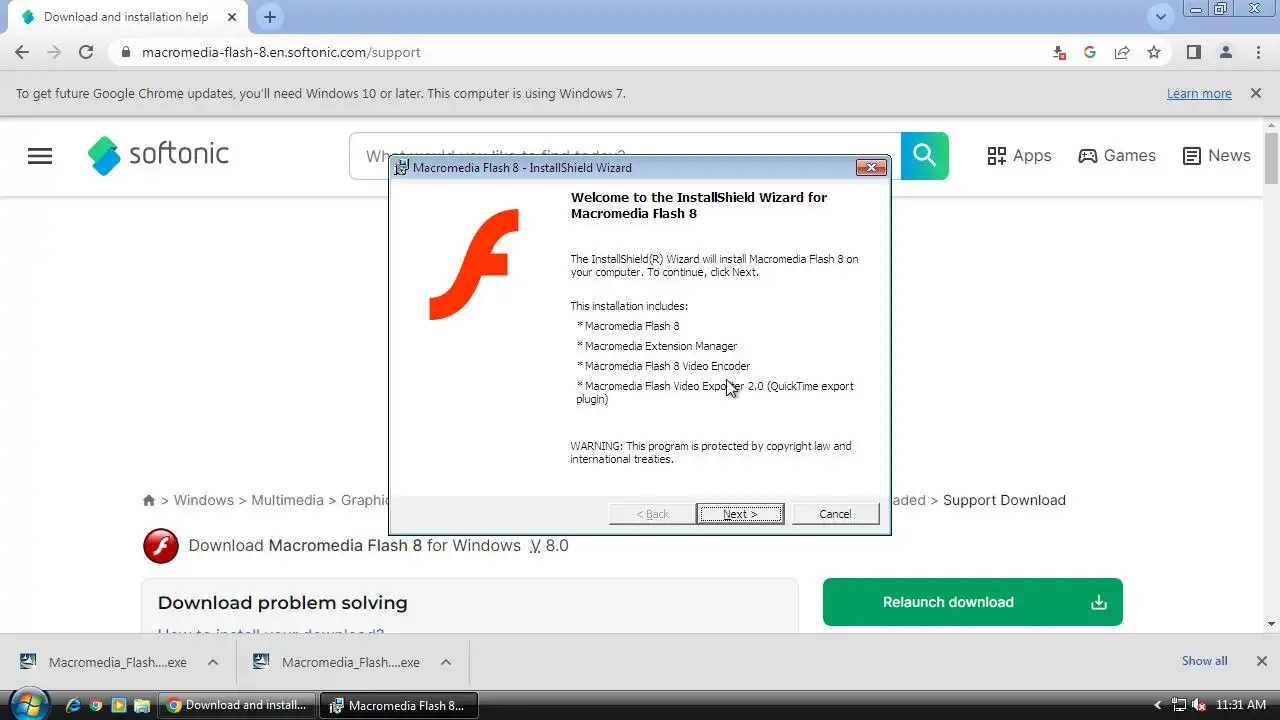The image size is (1280, 720).
Task: Click the lock icon in address bar
Action: click(x=125, y=52)
